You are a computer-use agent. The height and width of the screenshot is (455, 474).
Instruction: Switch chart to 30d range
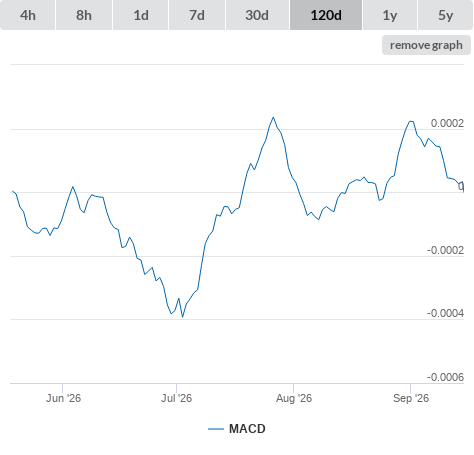click(257, 15)
